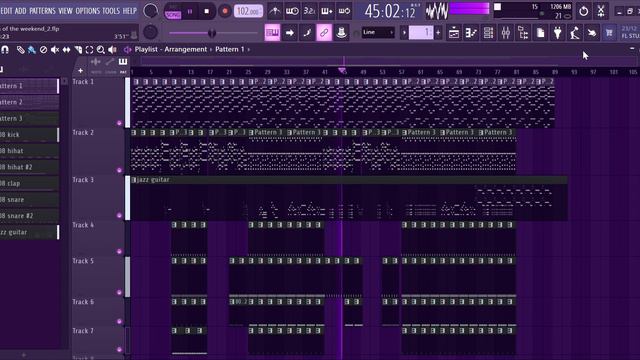Open the ADD menu
The width and height of the screenshot is (640, 360).
click(20, 11)
